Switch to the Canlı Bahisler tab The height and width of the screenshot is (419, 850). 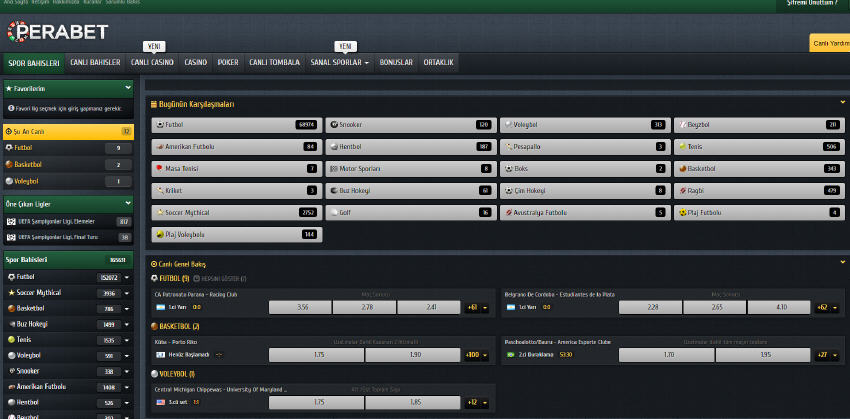pos(95,62)
